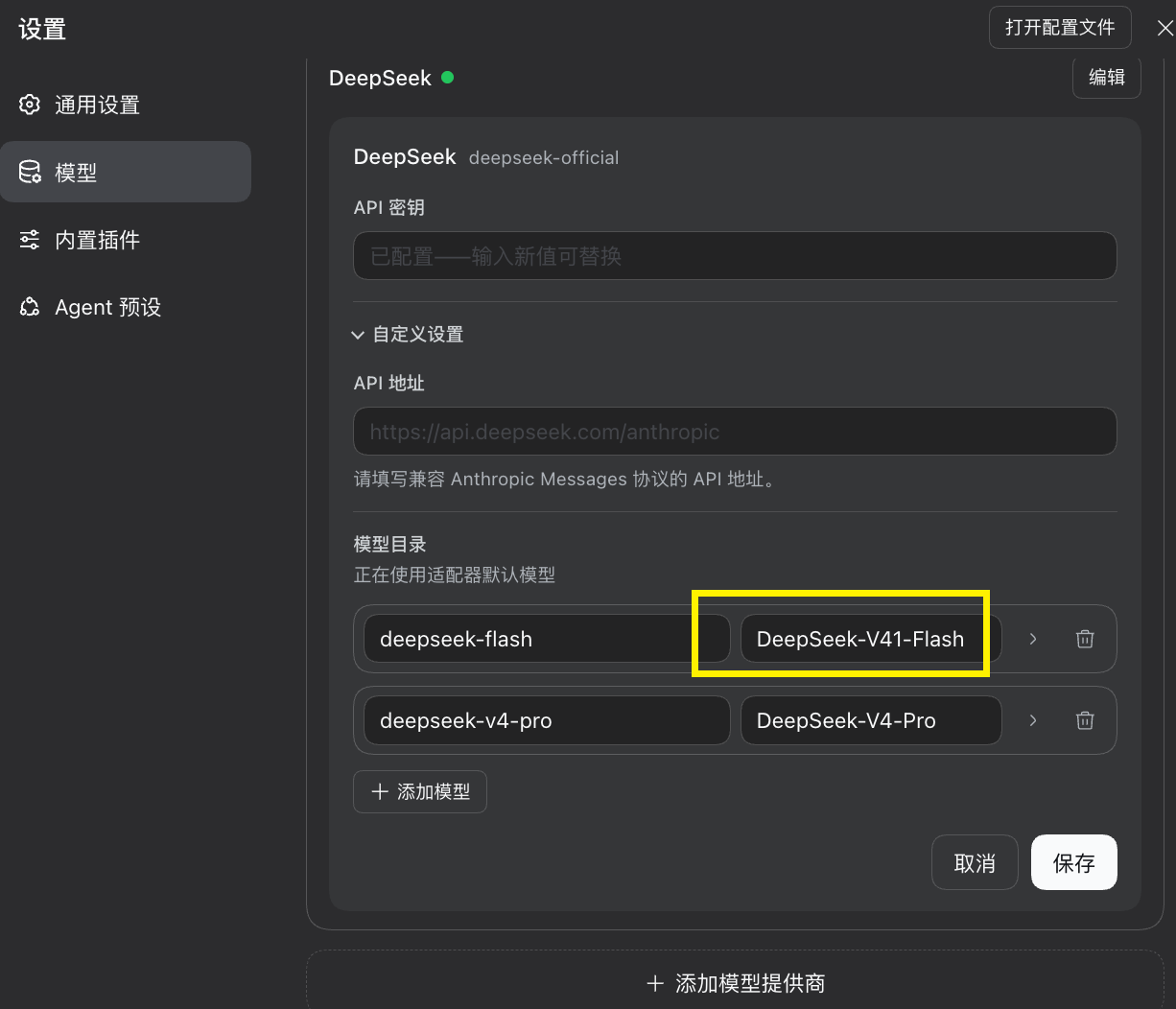Click the 模型 database icon
Screen dimensions: 1176x1009
tap(30, 173)
